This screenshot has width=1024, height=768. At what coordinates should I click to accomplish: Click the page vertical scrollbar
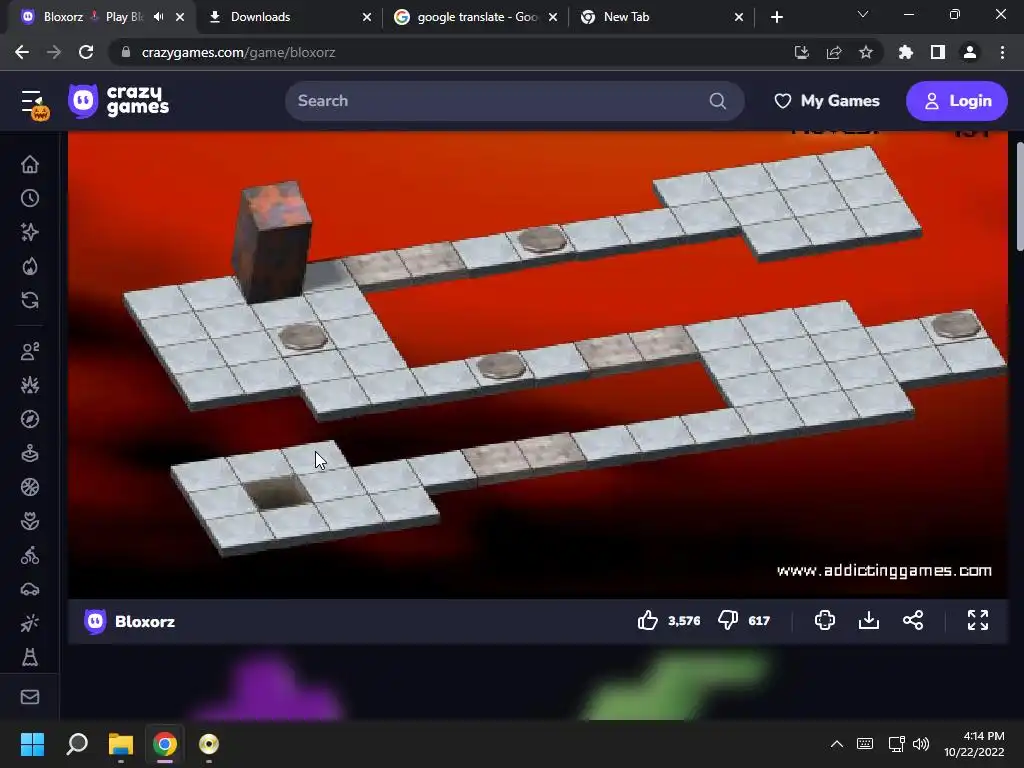tap(1019, 196)
